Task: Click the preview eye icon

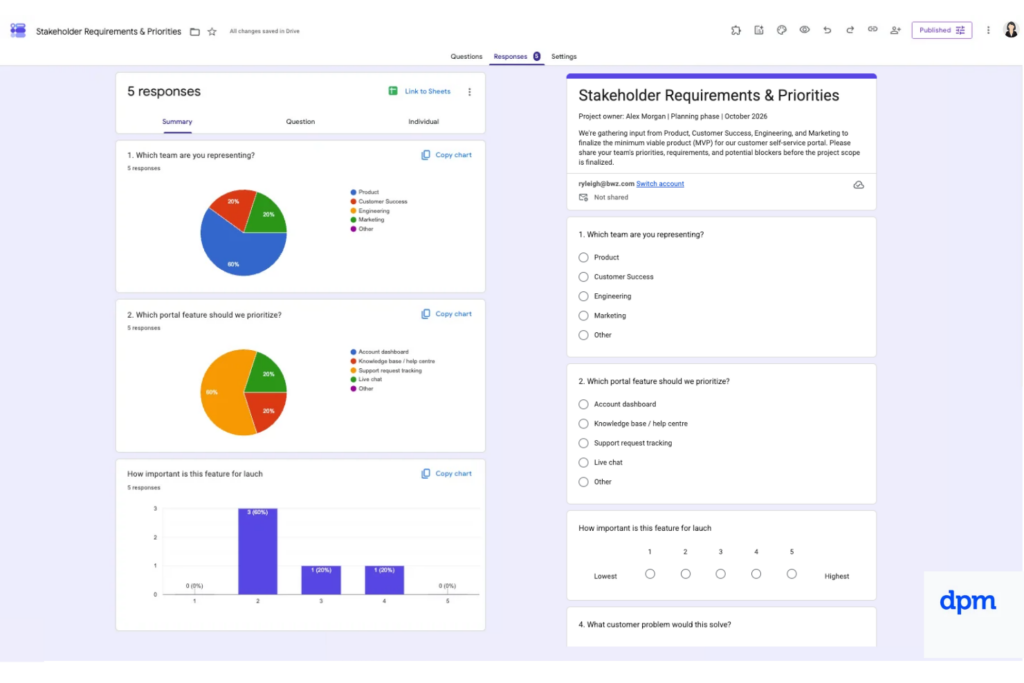Action: pyautogui.click(x=805, y=30)
